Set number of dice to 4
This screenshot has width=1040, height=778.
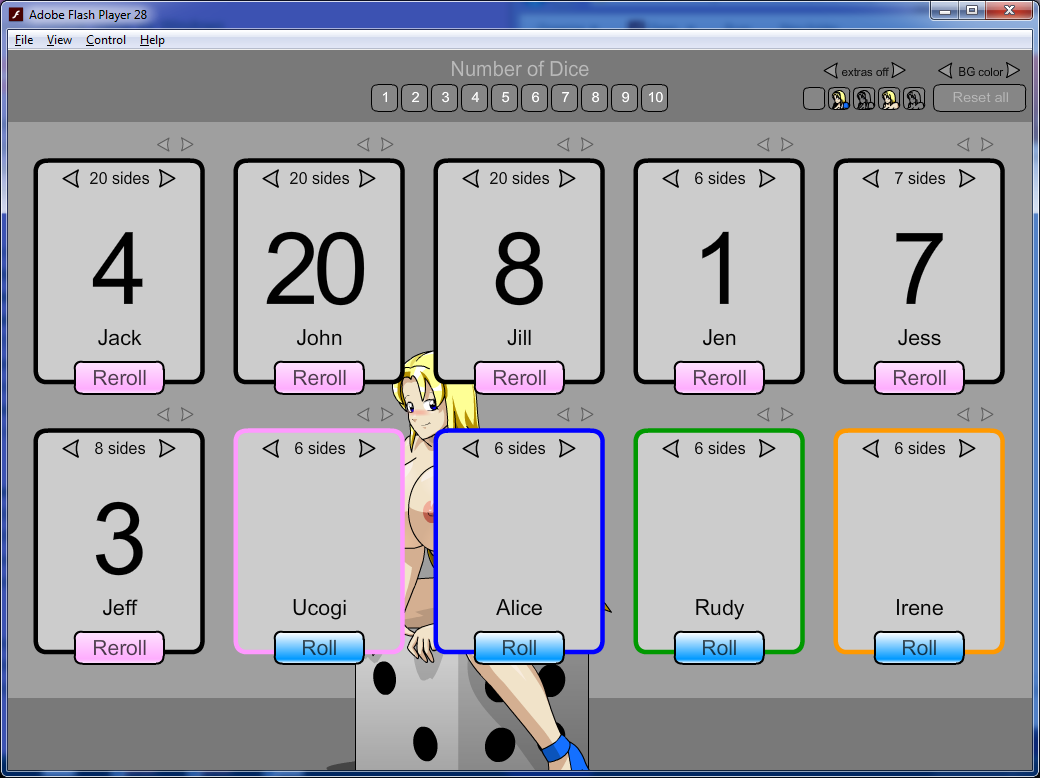click(x=475, y=98)
